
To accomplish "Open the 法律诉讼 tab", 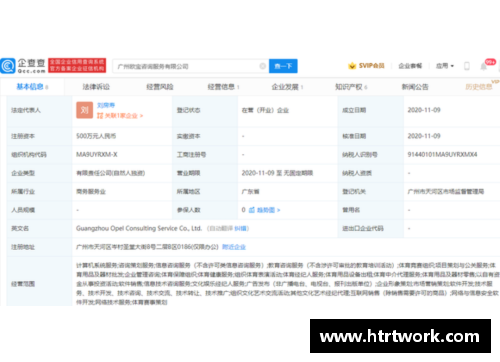I will click(x=96, y=87).
